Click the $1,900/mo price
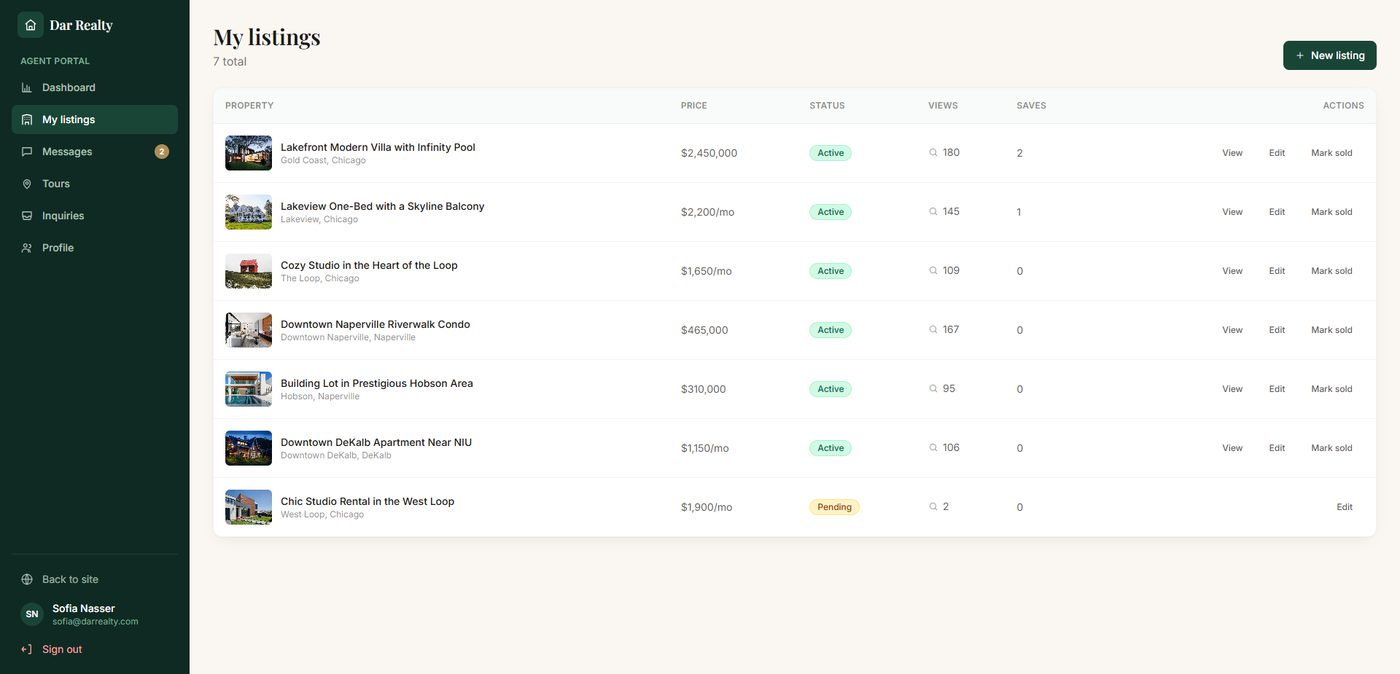1400x674 pixels. [x=706, y=507]
